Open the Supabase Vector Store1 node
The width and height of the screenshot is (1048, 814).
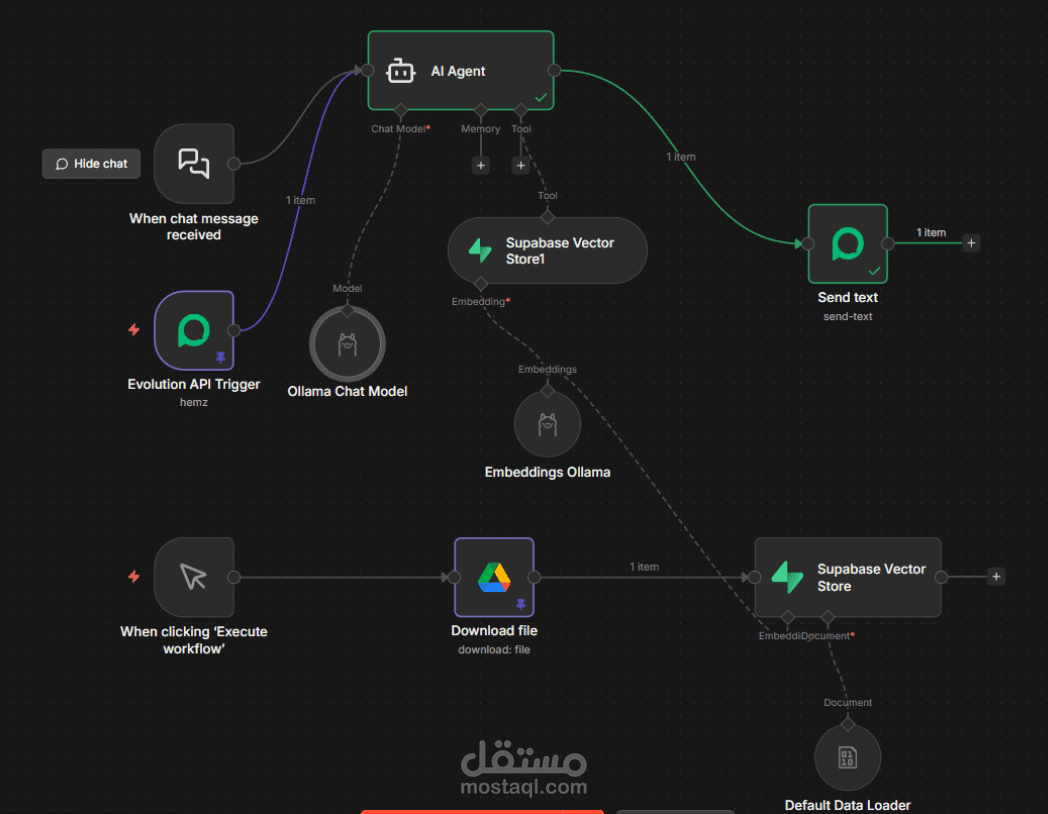point(547,251)
